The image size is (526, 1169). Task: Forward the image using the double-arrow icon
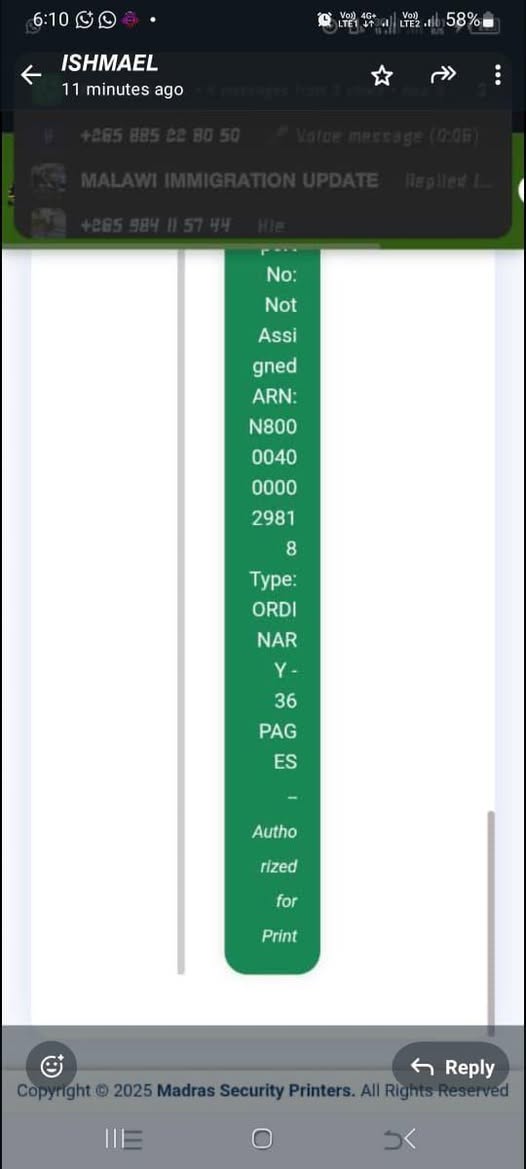[443, 75]
